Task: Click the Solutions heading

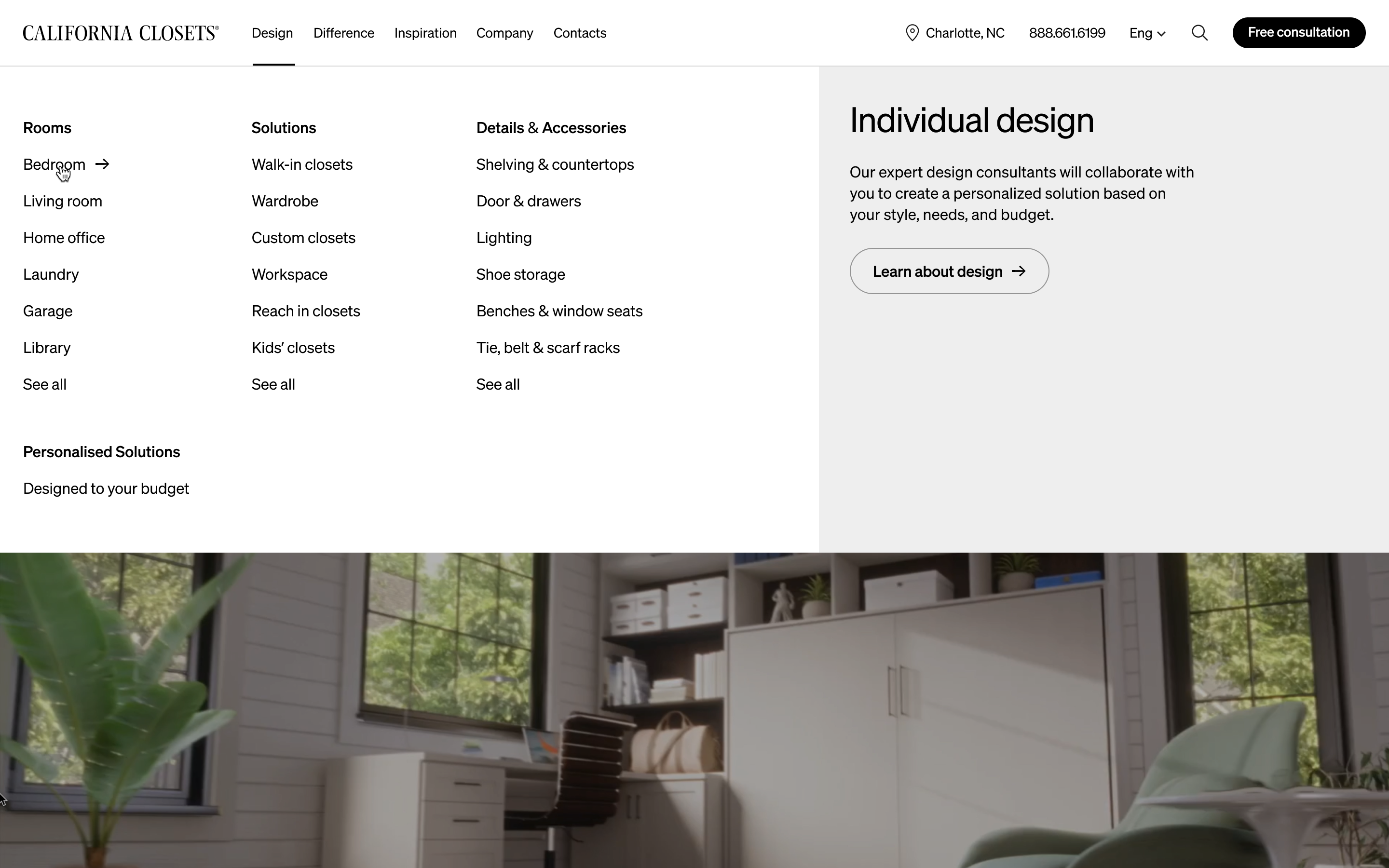Action: point(284,127)
